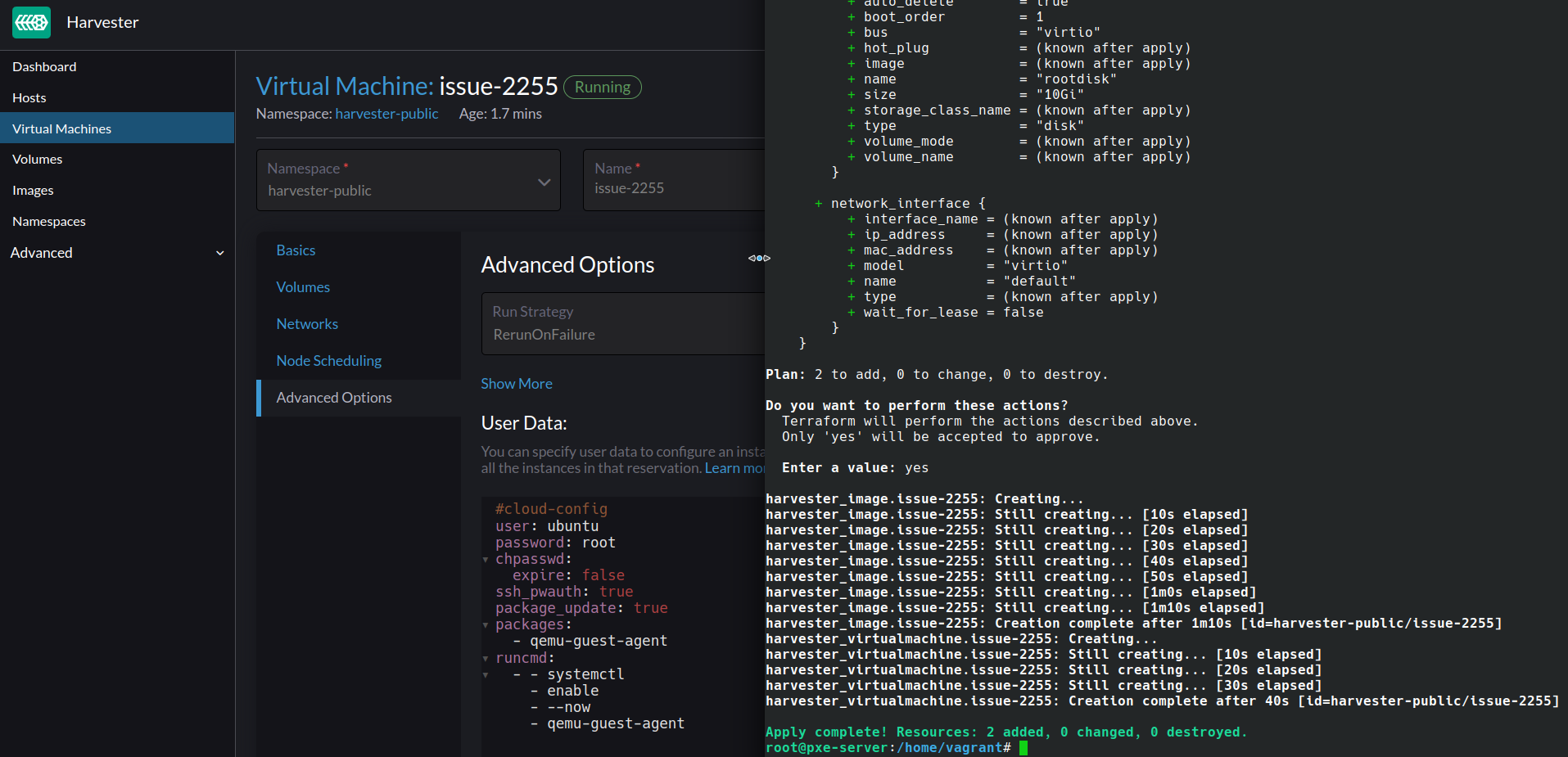1568x757 pixels.
Task: Click the 'password: root' editor line
Action: 555,543
